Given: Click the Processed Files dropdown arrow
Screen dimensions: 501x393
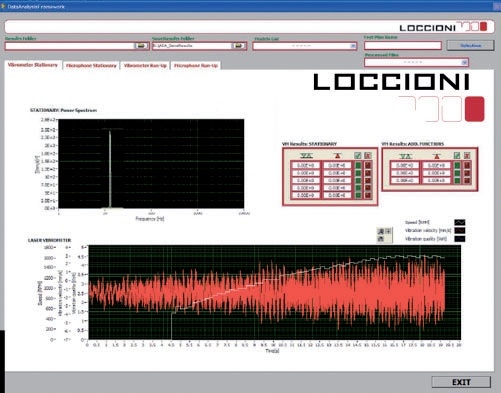Looking at the screenshot, I should point(464,62).
